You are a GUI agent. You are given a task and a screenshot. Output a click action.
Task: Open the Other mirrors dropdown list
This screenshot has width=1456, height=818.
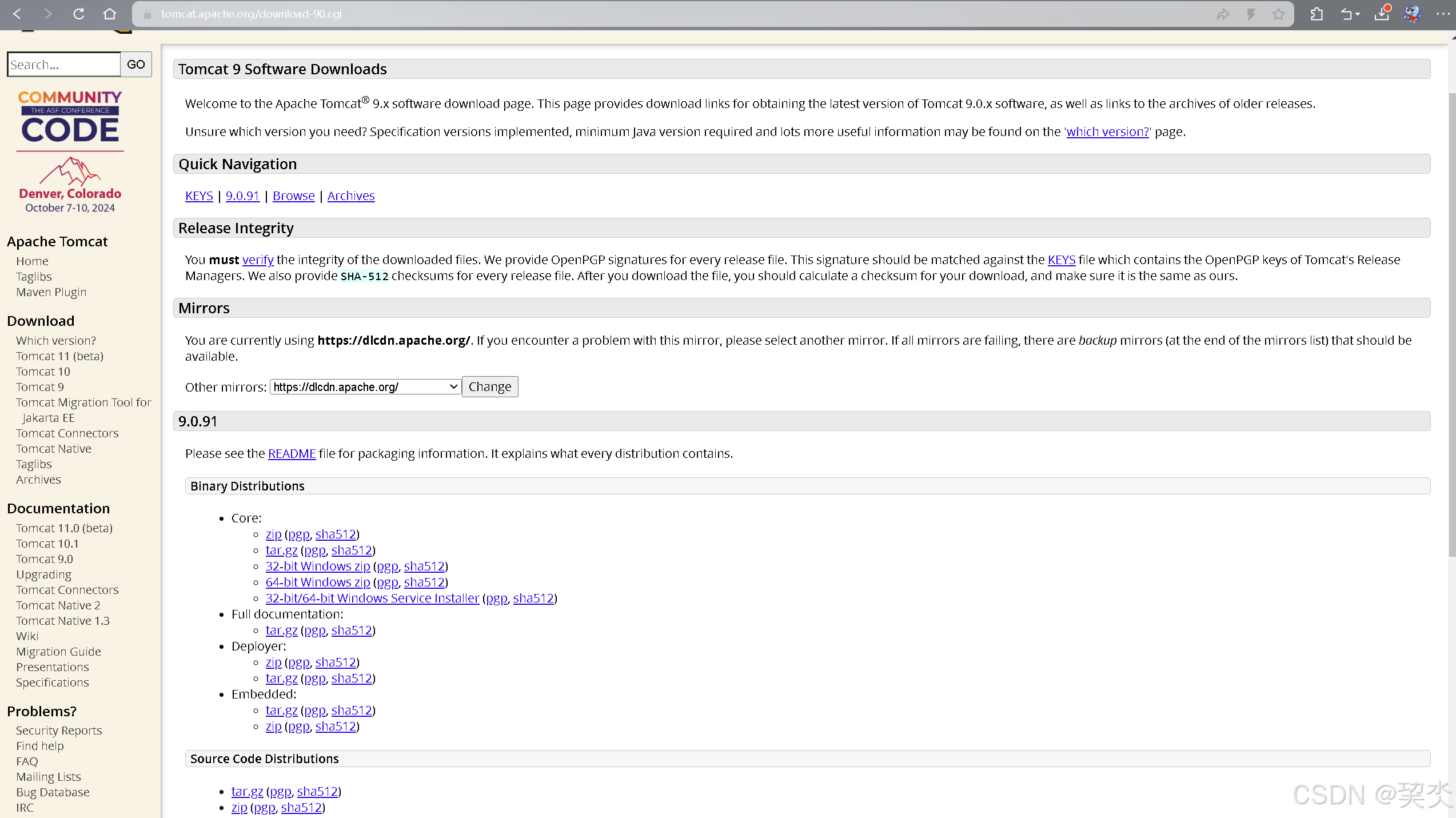(x=365, y=387)
